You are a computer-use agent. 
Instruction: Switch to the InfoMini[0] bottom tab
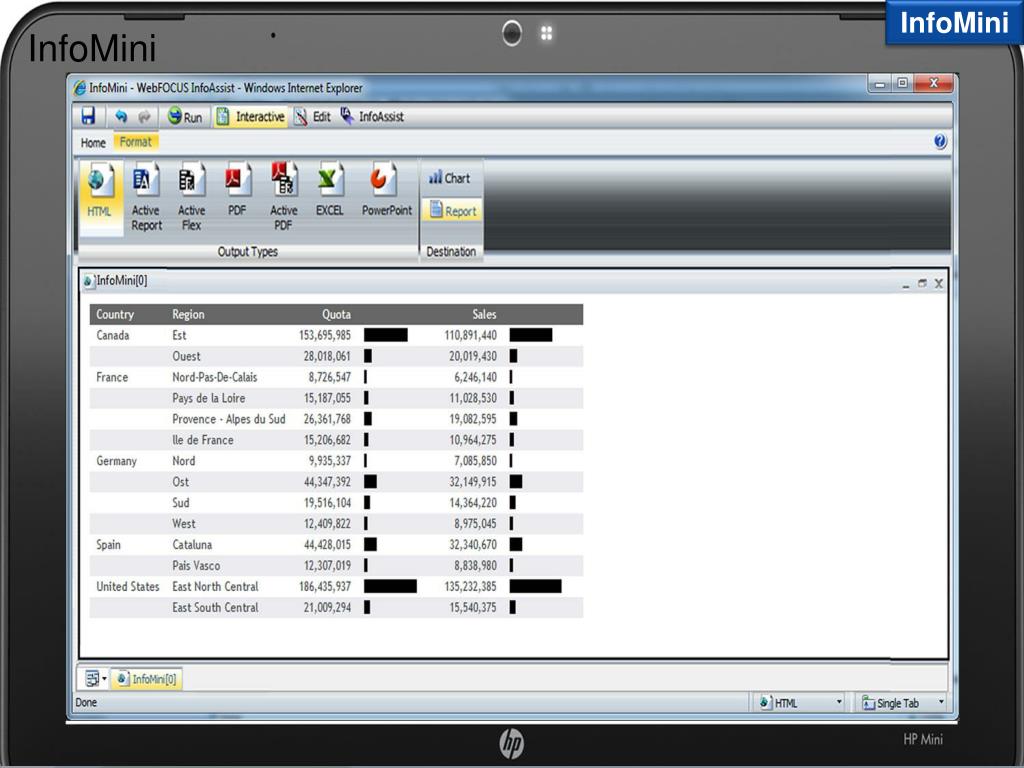(146, 679)
